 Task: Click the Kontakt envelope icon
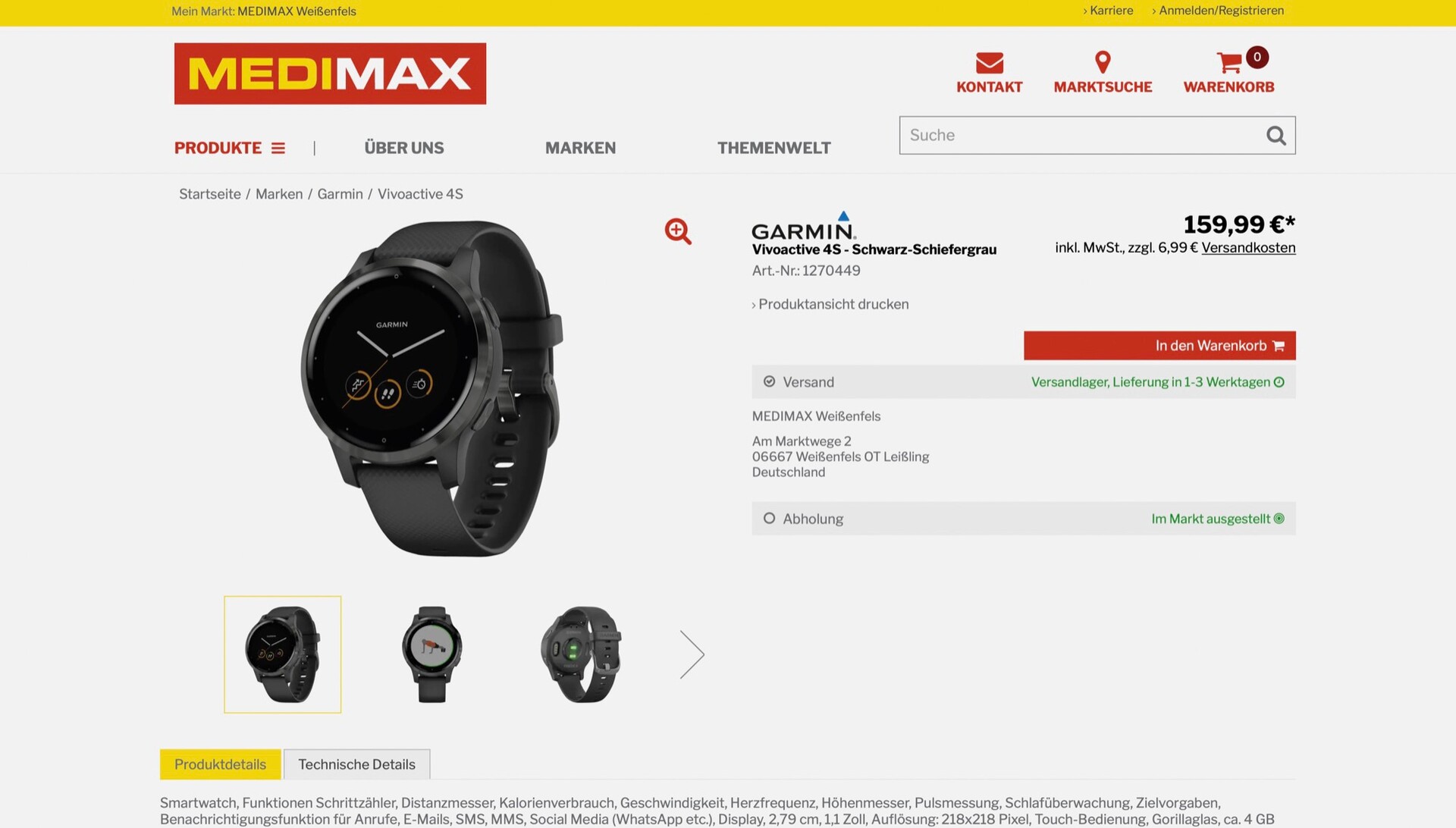click(x=989, y=62)
